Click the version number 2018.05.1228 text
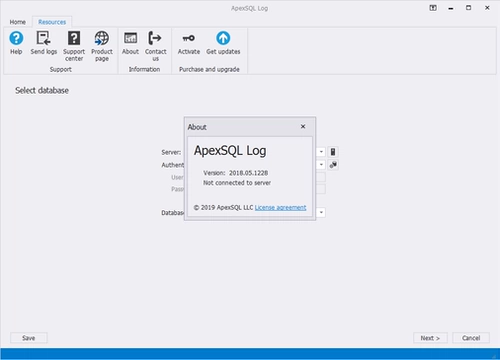This screenshot has width=500, height=360. [248, 173]
